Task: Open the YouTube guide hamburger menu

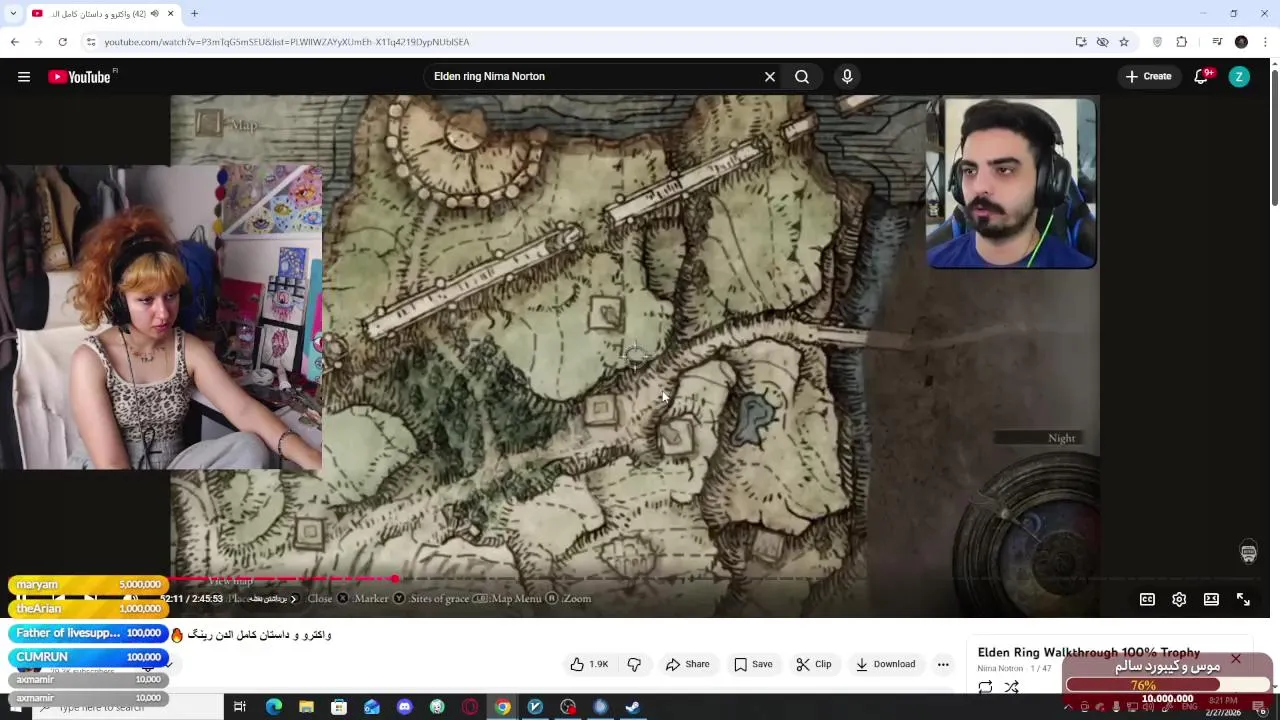Action: pyautogui.click(x=24, y=77)
